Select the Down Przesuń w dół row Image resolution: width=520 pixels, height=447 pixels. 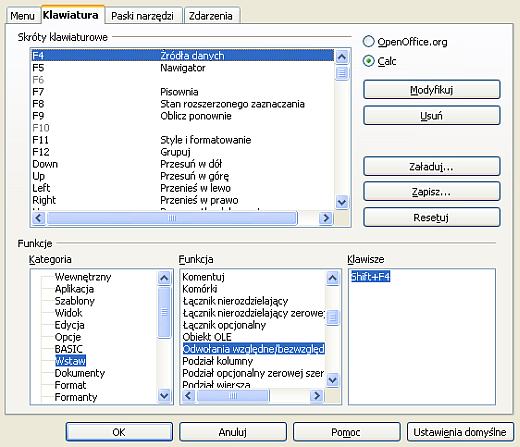coord(183,164)
